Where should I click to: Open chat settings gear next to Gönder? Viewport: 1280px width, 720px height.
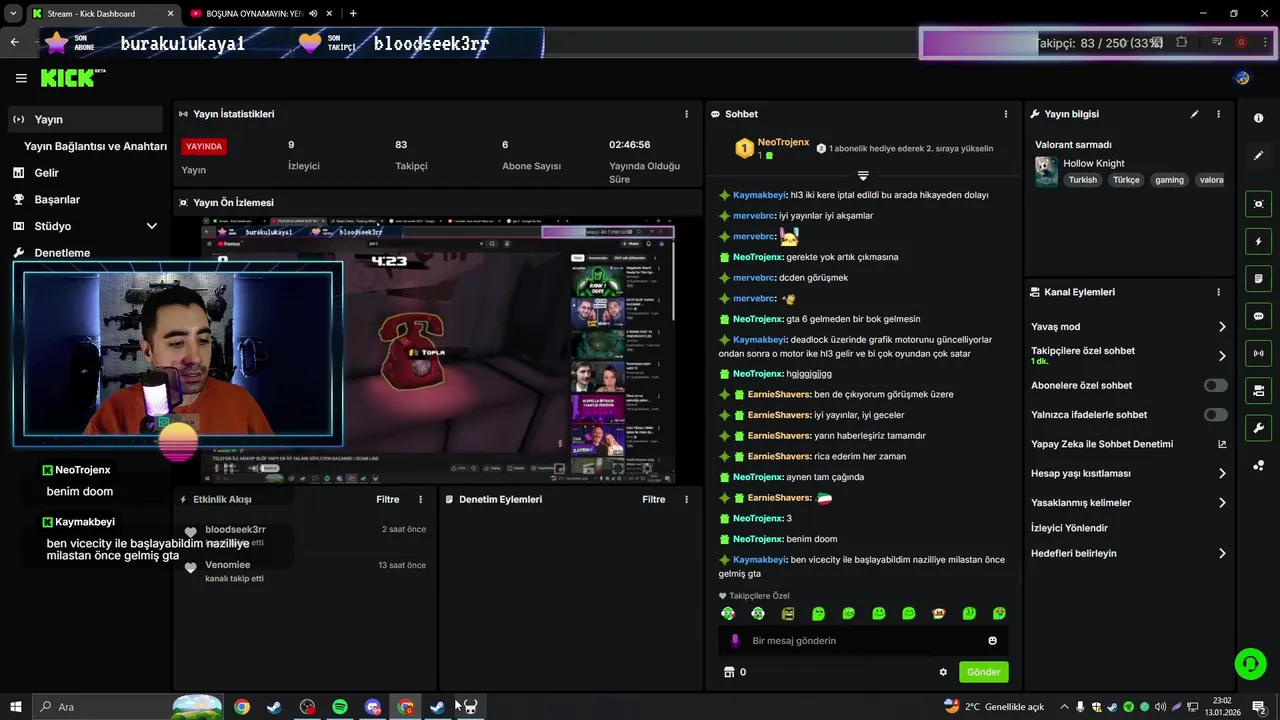click(x=943, y=672)
